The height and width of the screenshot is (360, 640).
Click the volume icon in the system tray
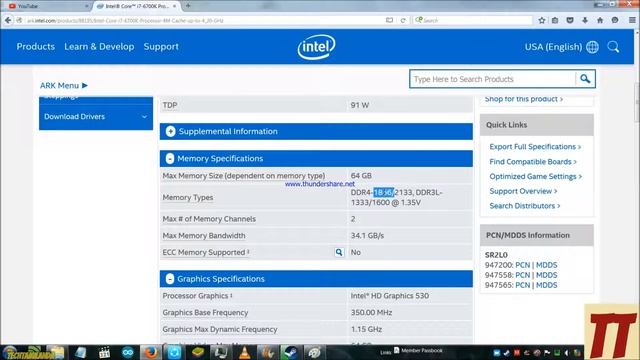pyautogui.click(x=567, y=353)
